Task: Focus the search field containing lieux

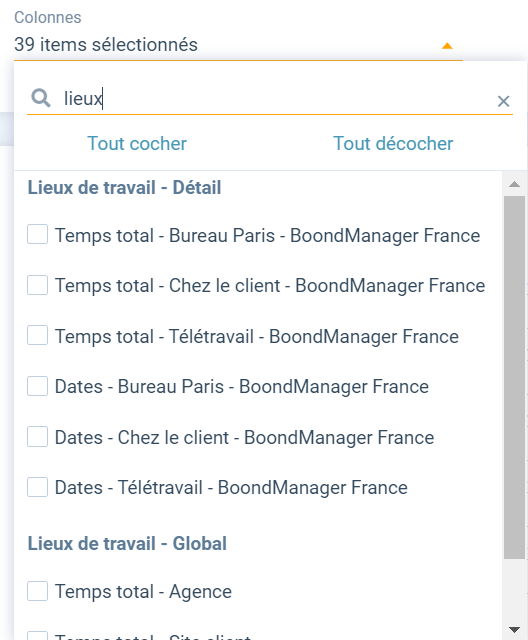Action: pos(277,98)
